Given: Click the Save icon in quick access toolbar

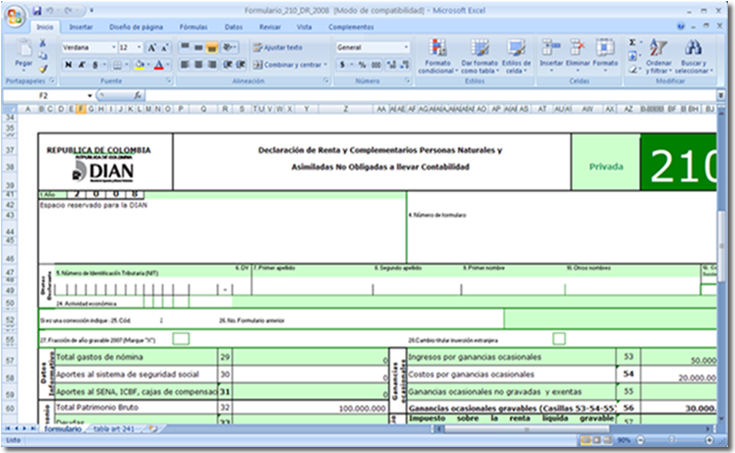Looking at the screenshot, I should 37,10.
